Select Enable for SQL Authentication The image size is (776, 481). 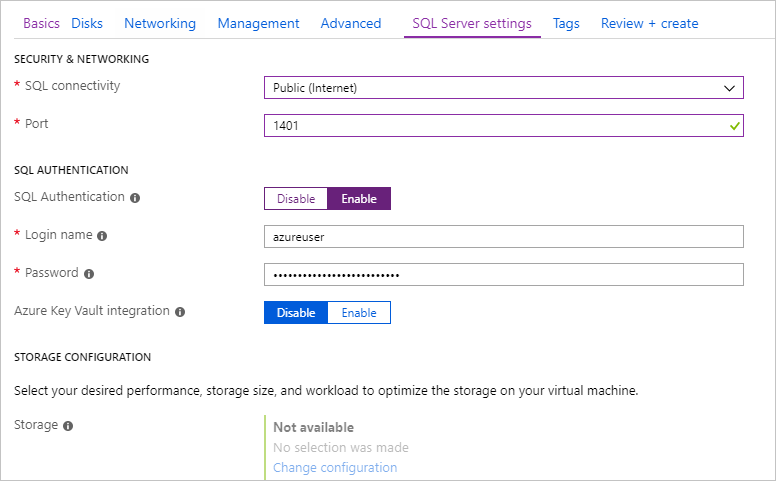(x=359, y=199)
